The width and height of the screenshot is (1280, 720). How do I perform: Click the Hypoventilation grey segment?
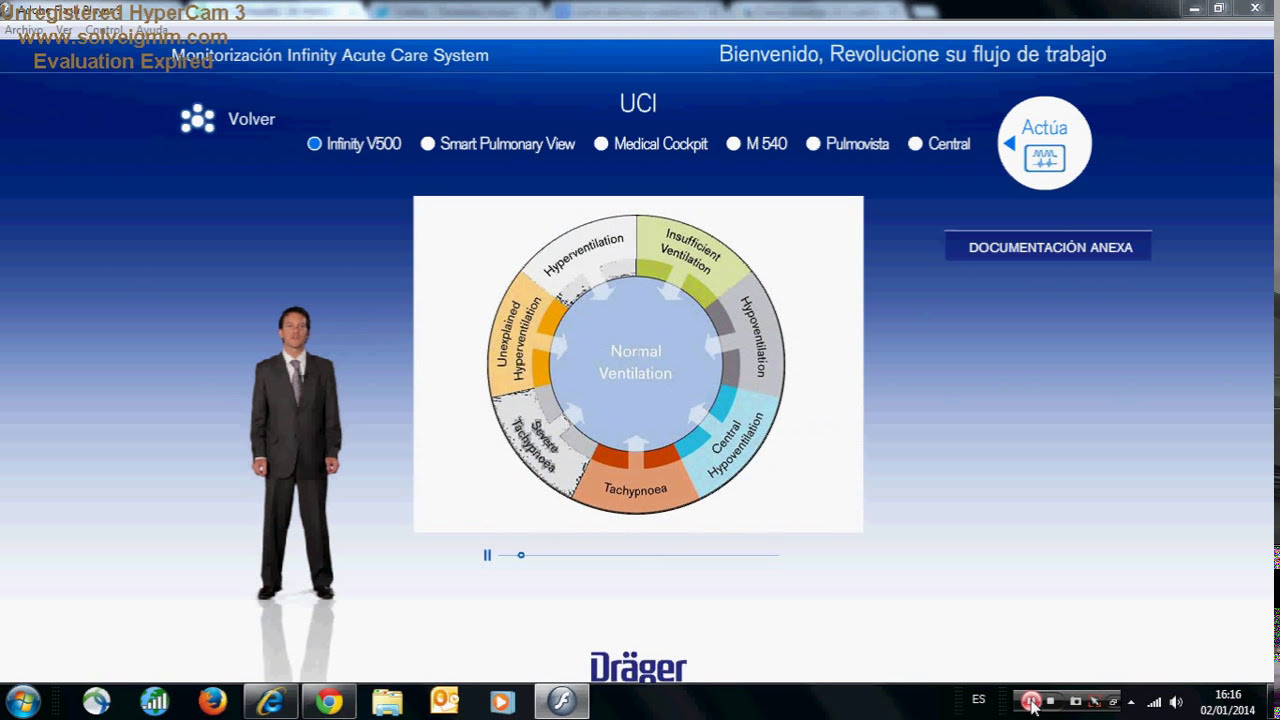pyautogui.click(x=755, y=337)
